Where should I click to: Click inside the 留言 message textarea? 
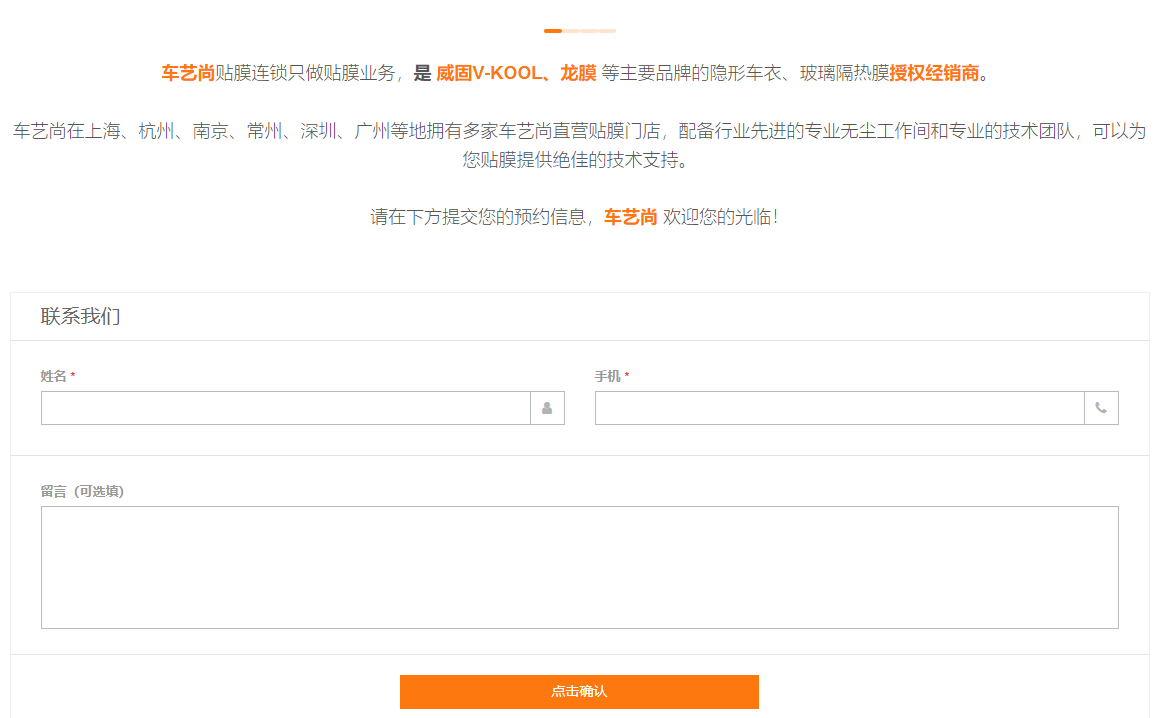coord(579,567)
